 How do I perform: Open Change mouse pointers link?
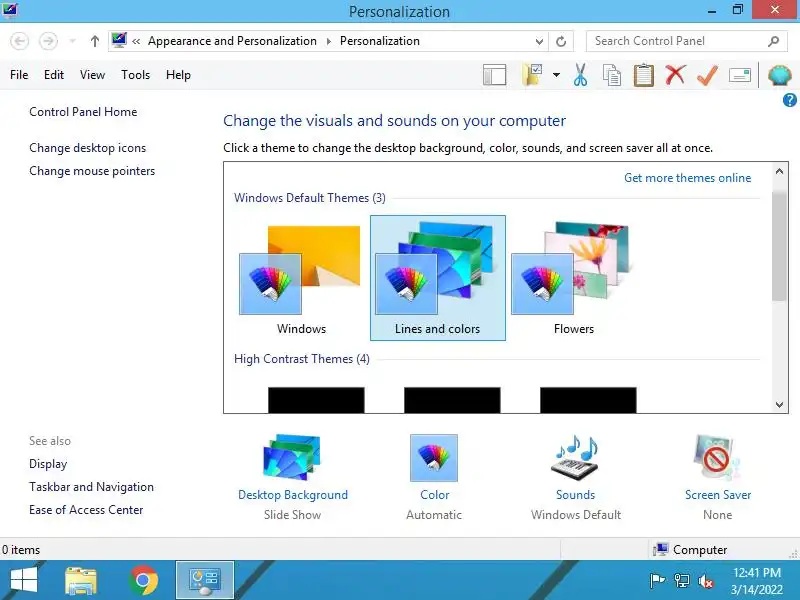(92, 171)
